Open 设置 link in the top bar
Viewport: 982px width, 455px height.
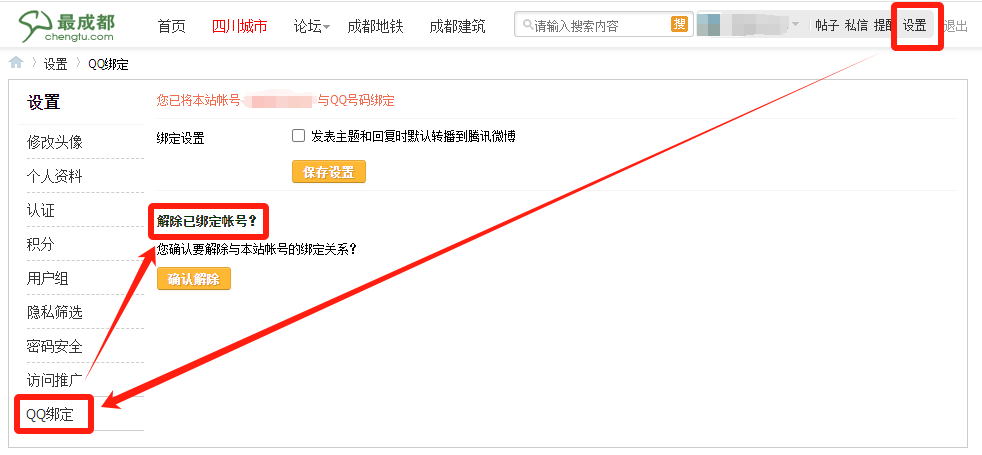click(914, 26)
